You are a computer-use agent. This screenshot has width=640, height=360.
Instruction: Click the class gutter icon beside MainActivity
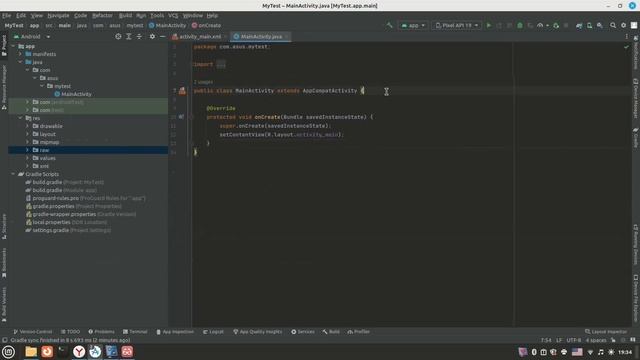(182, 91)
